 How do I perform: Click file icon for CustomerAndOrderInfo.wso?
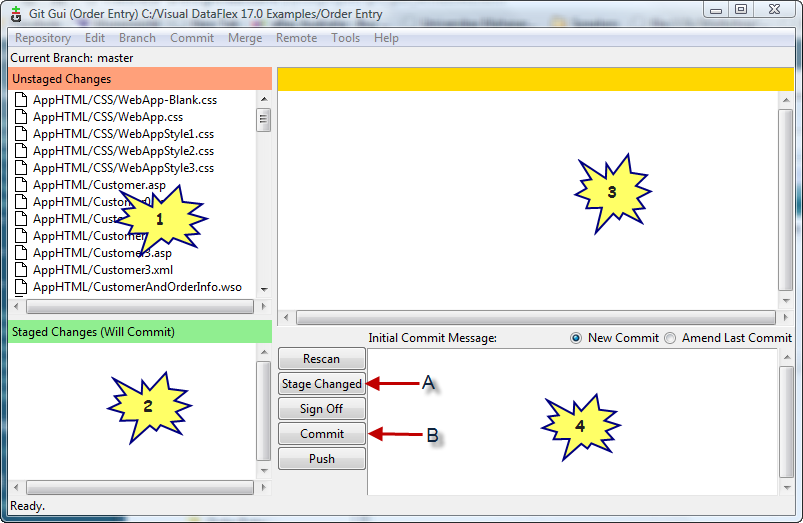[22, 287]
